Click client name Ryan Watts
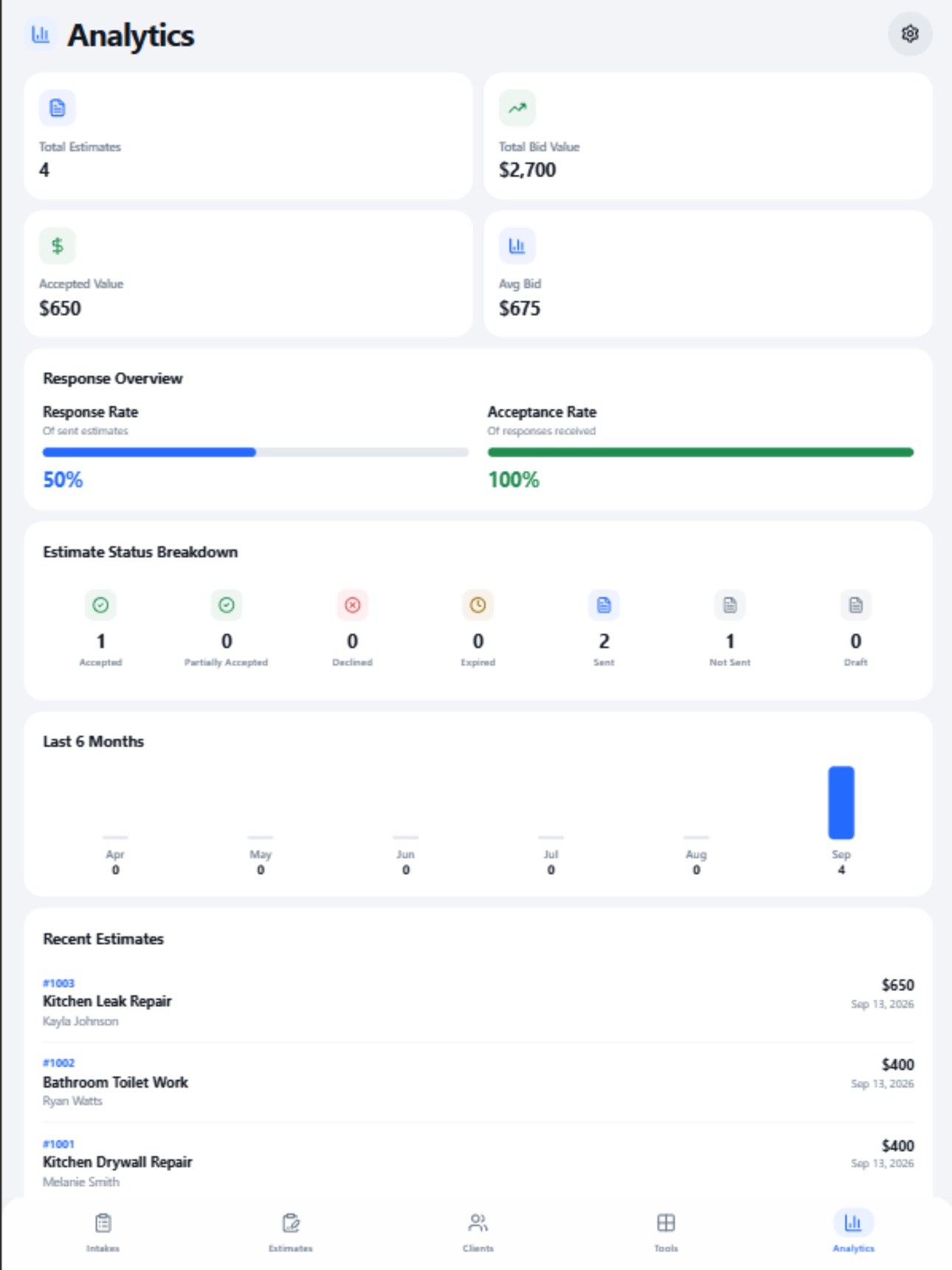The width and height of the screenshot is (952, 1270). (72, 1101)
